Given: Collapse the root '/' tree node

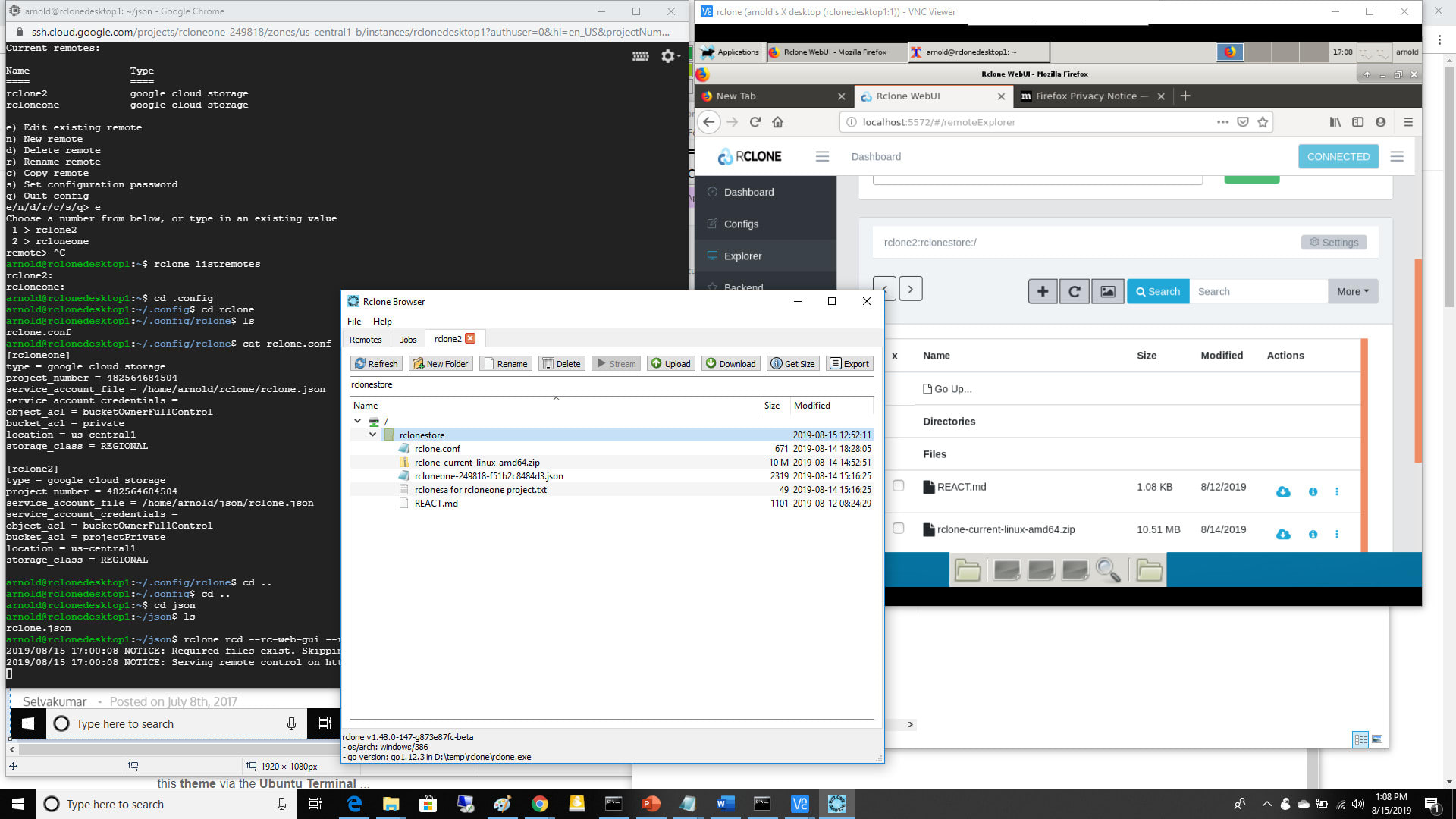Looking at the screenshot, I should pyautogui.click(x=357, y=421).
